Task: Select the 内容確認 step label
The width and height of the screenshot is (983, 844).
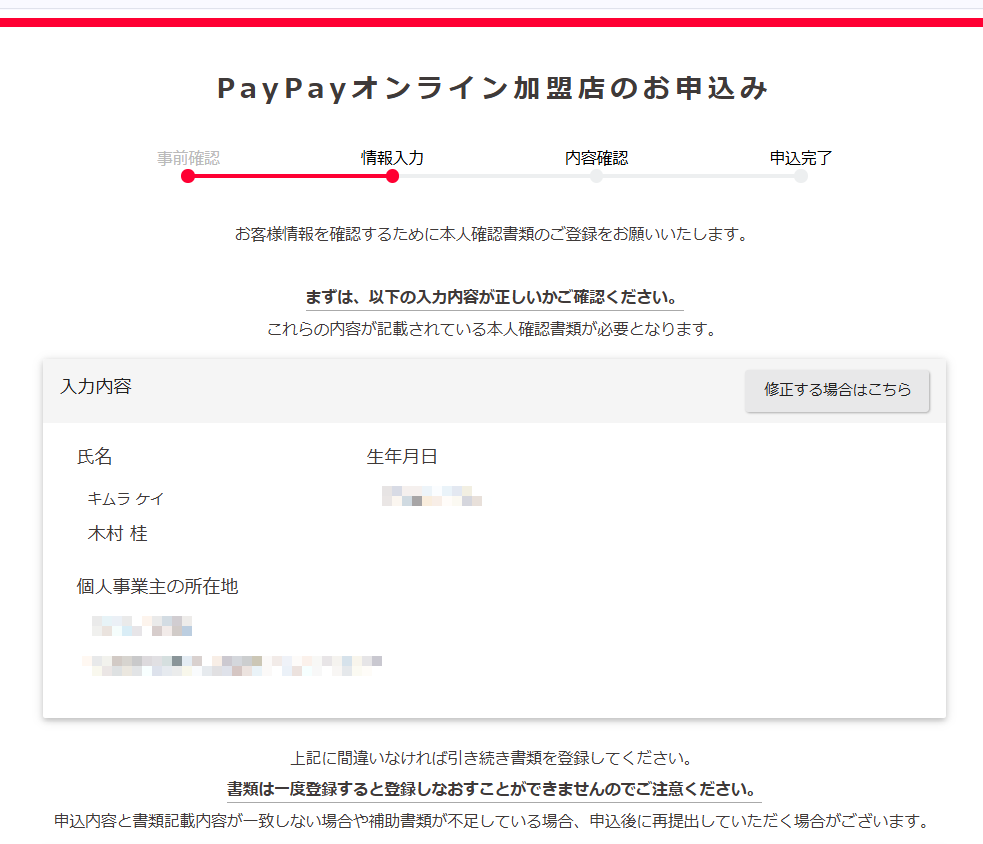Action: pyautogui.click(x=596, y=158)
